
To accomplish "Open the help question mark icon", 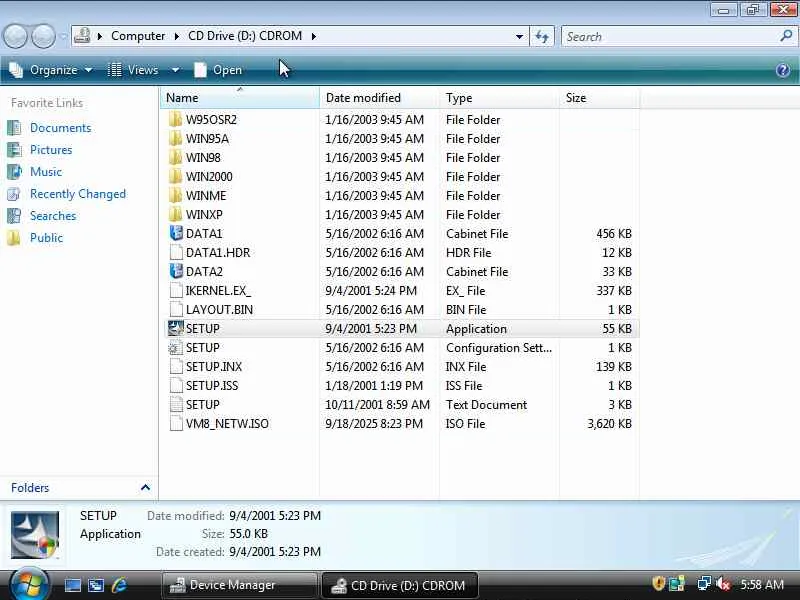I will tap(783, 70).
